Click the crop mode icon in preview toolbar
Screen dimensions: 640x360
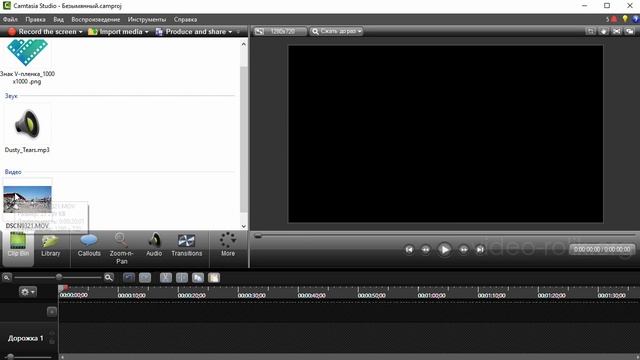coord(590,31)
